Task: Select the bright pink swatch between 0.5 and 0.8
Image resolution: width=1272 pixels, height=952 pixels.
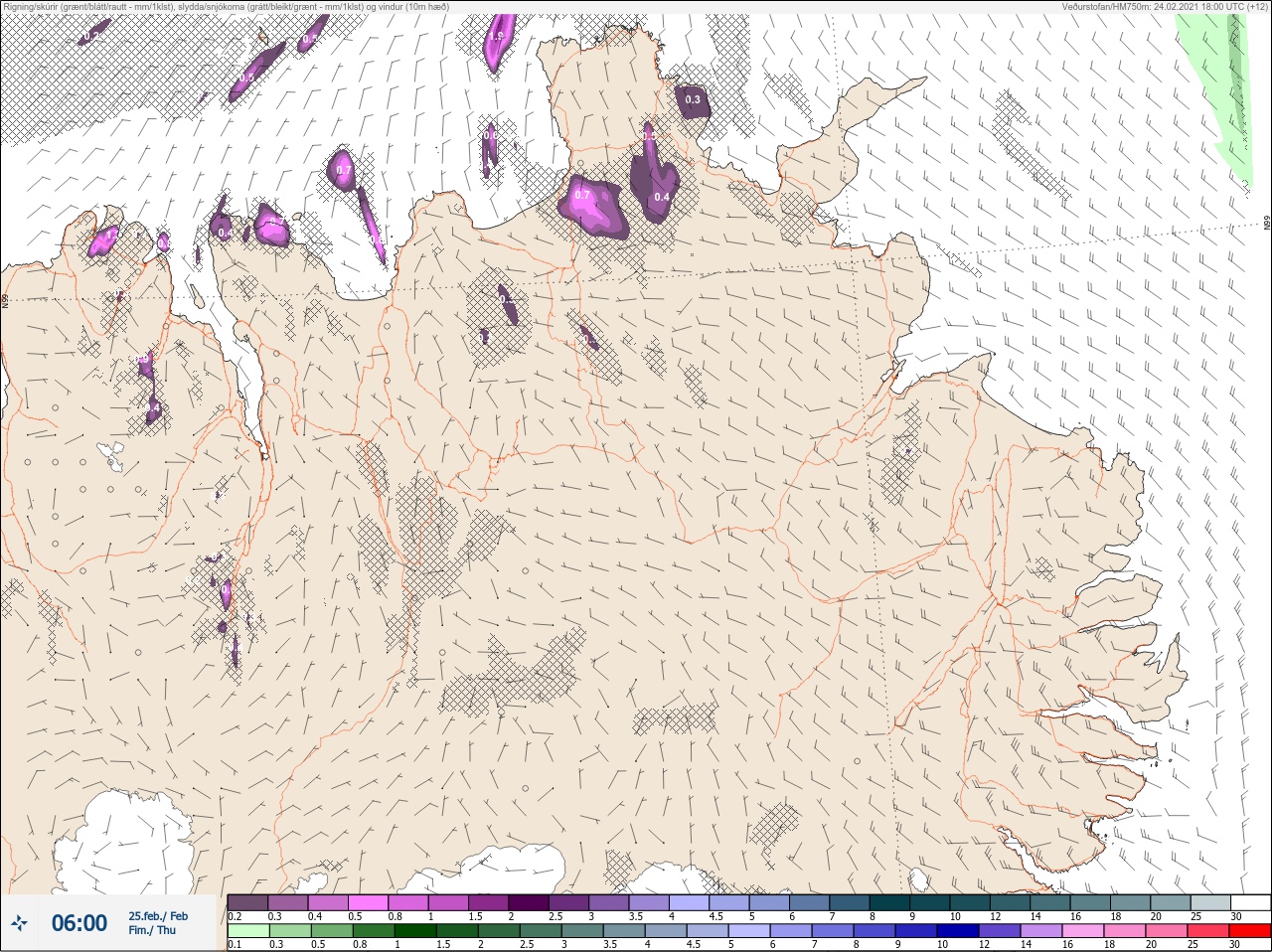Action: tap(369, 902)
